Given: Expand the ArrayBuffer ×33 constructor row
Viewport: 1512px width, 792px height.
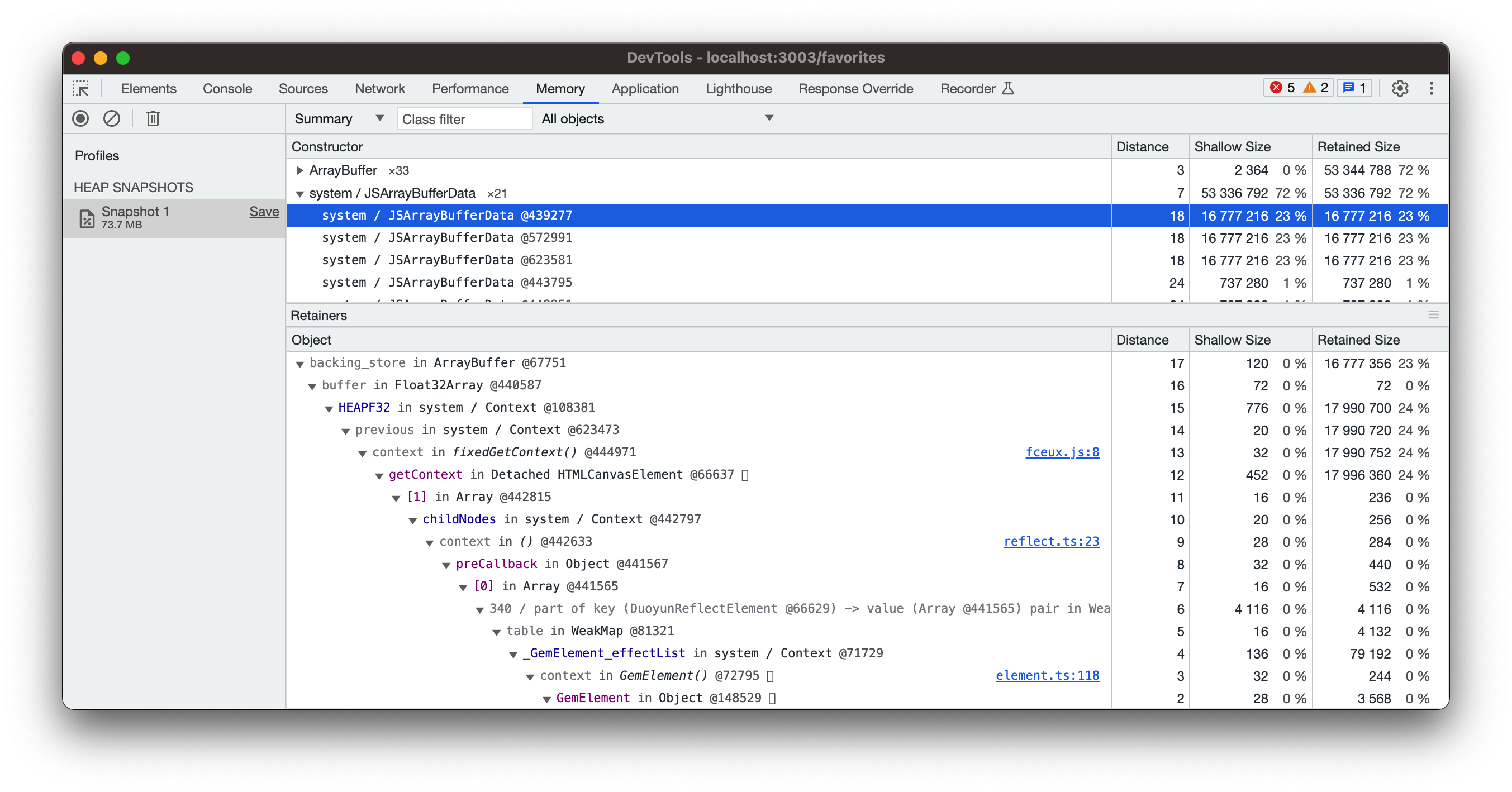Looking at the screenshot, I should point(299,171).
